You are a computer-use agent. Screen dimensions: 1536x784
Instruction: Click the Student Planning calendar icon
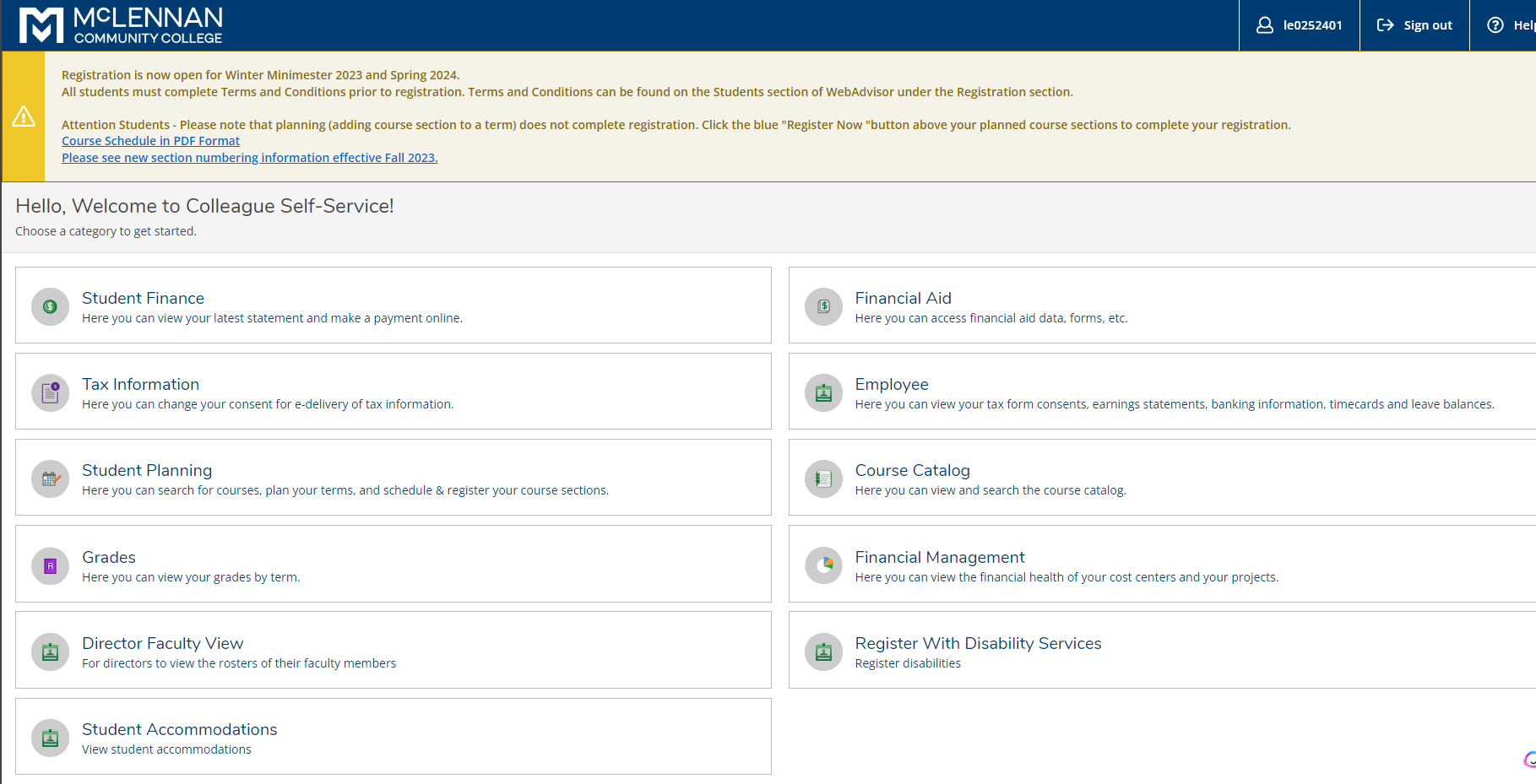(x=50, y=479)
